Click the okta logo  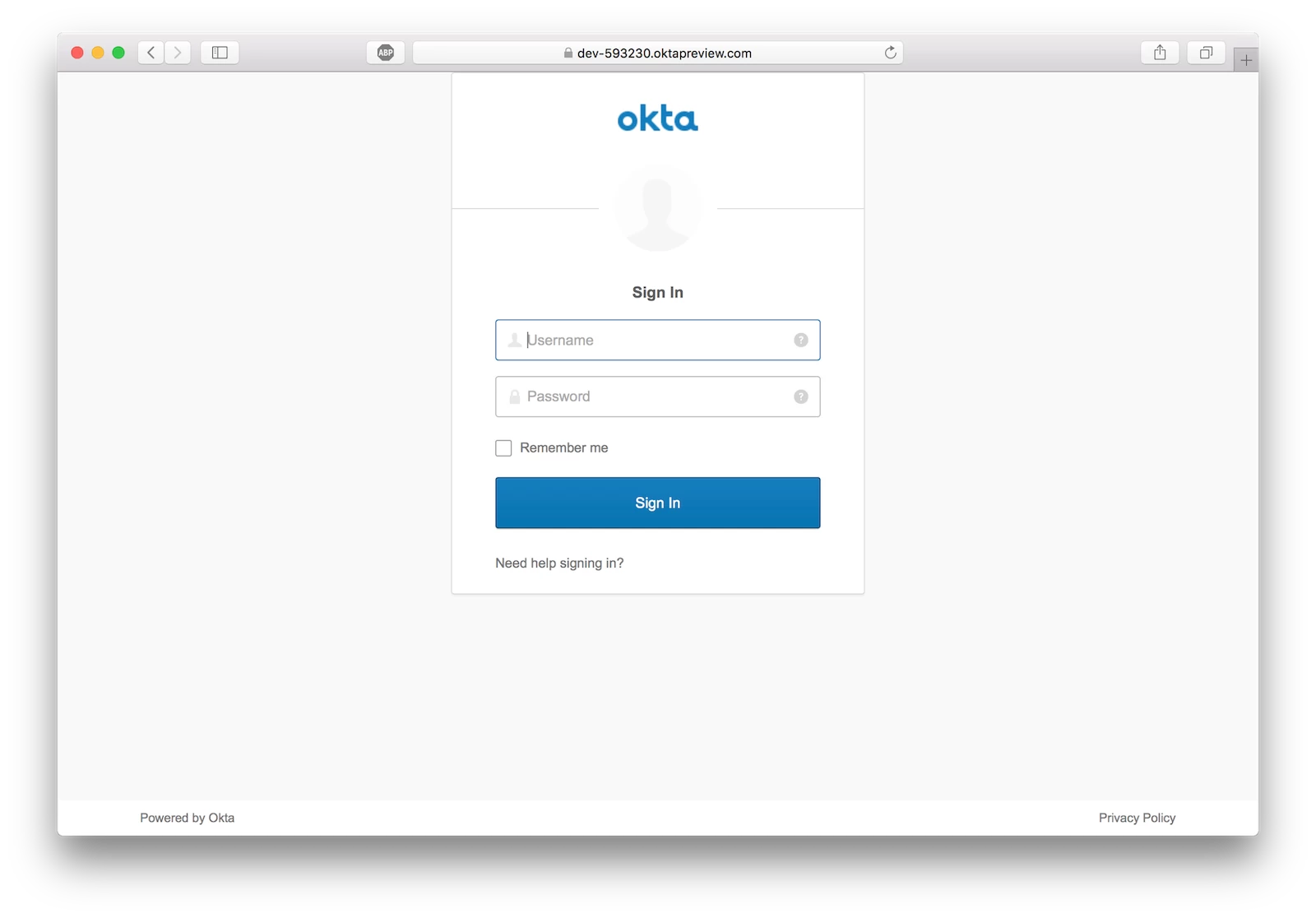coord(657,118)
